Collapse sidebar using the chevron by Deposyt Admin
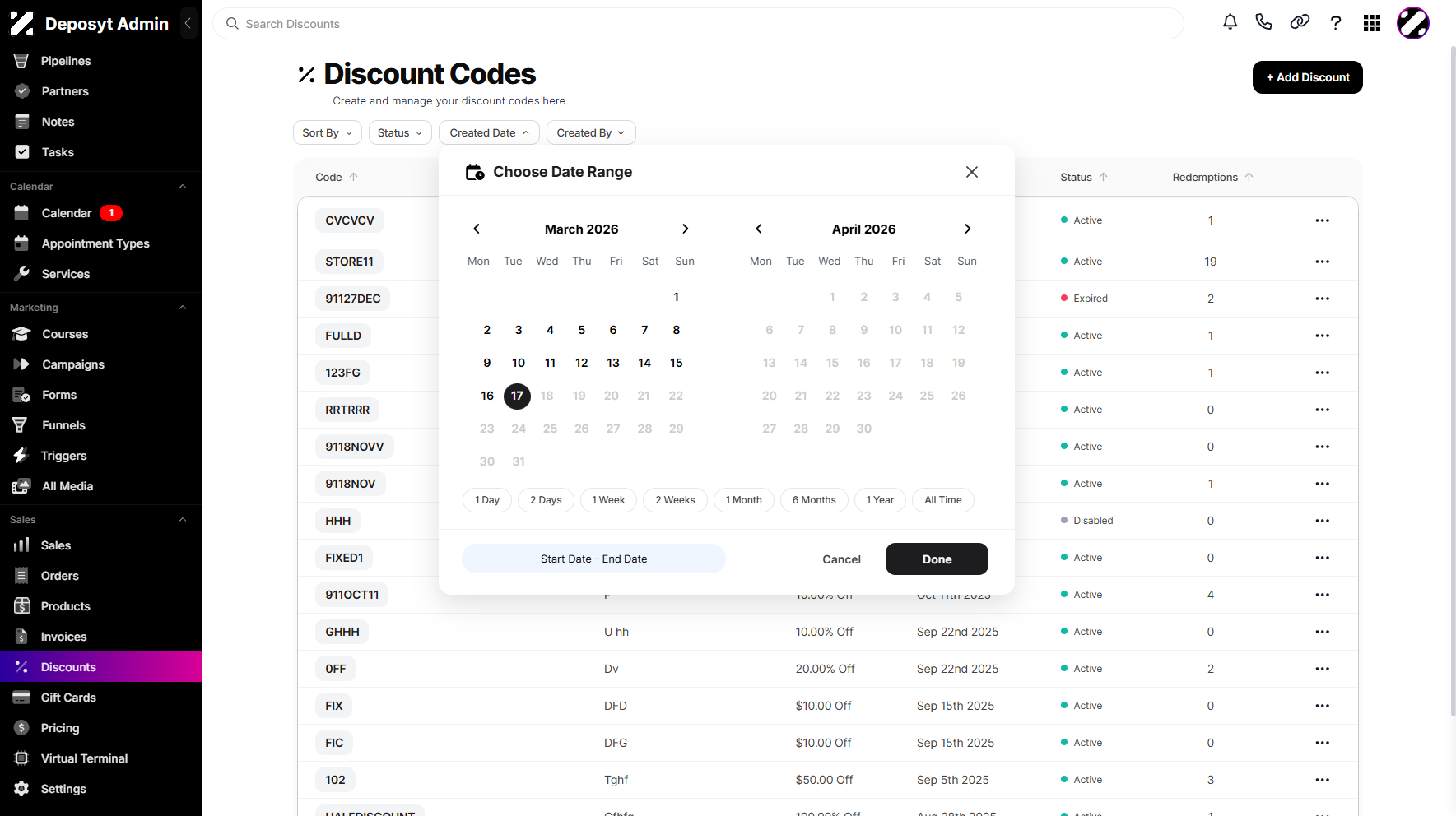1456x816 pixels. 188,23
